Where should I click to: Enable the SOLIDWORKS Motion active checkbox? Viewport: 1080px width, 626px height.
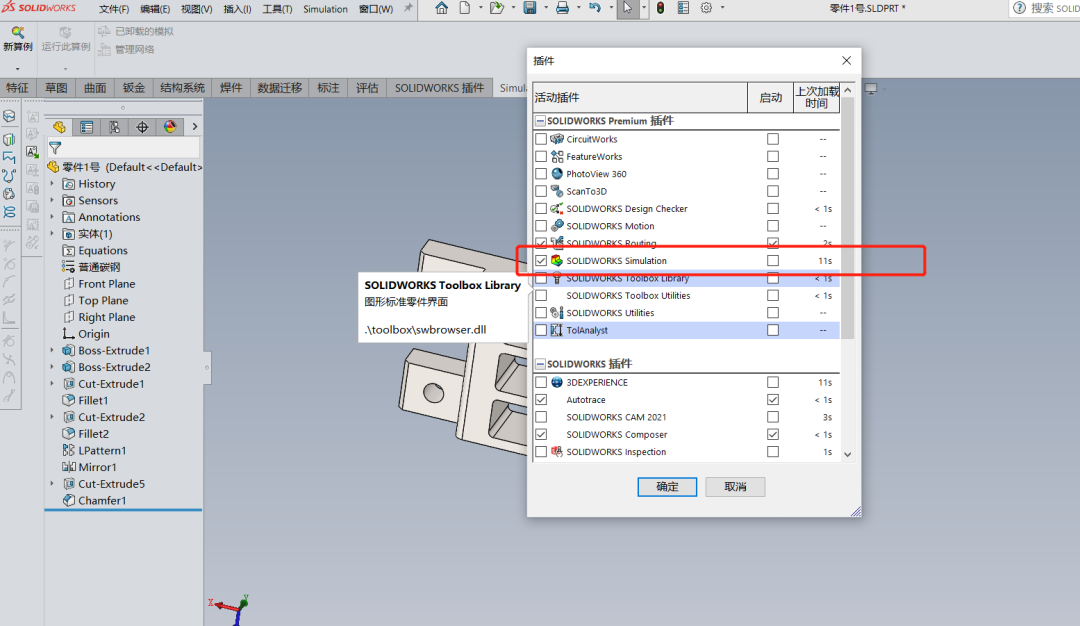coord(541,226)
